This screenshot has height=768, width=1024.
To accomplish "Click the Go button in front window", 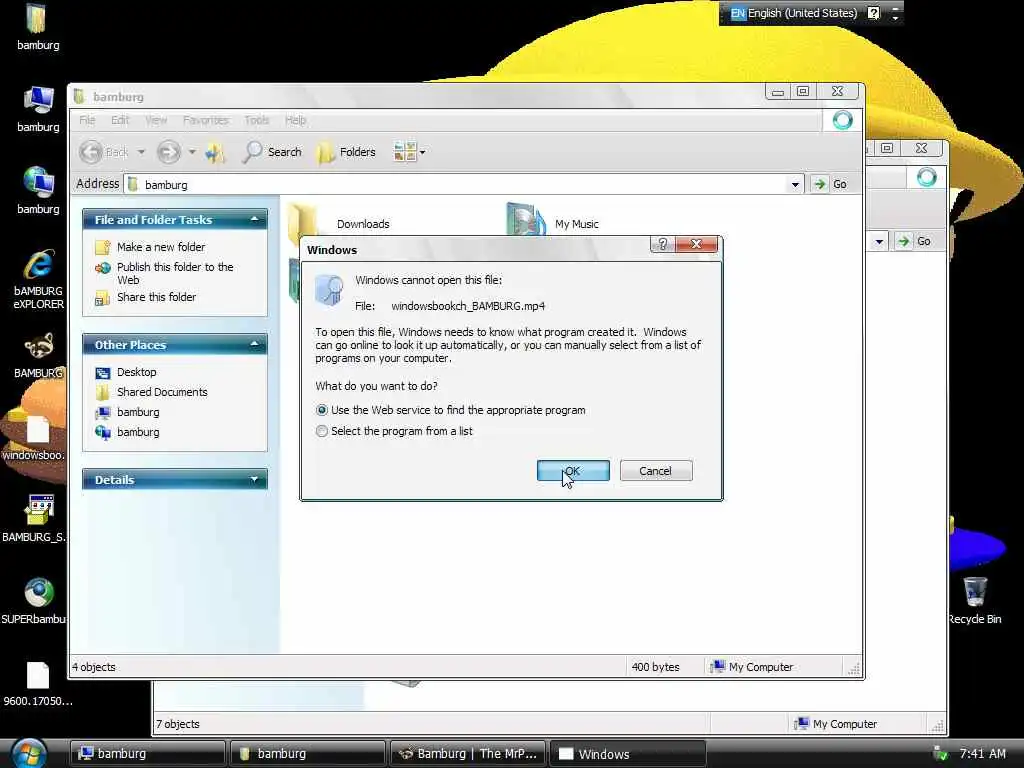I will pyautogui.click(x=830, y=184).
